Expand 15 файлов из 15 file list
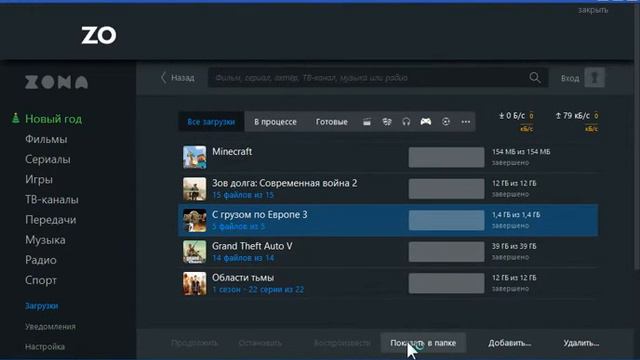 [243, 195]
